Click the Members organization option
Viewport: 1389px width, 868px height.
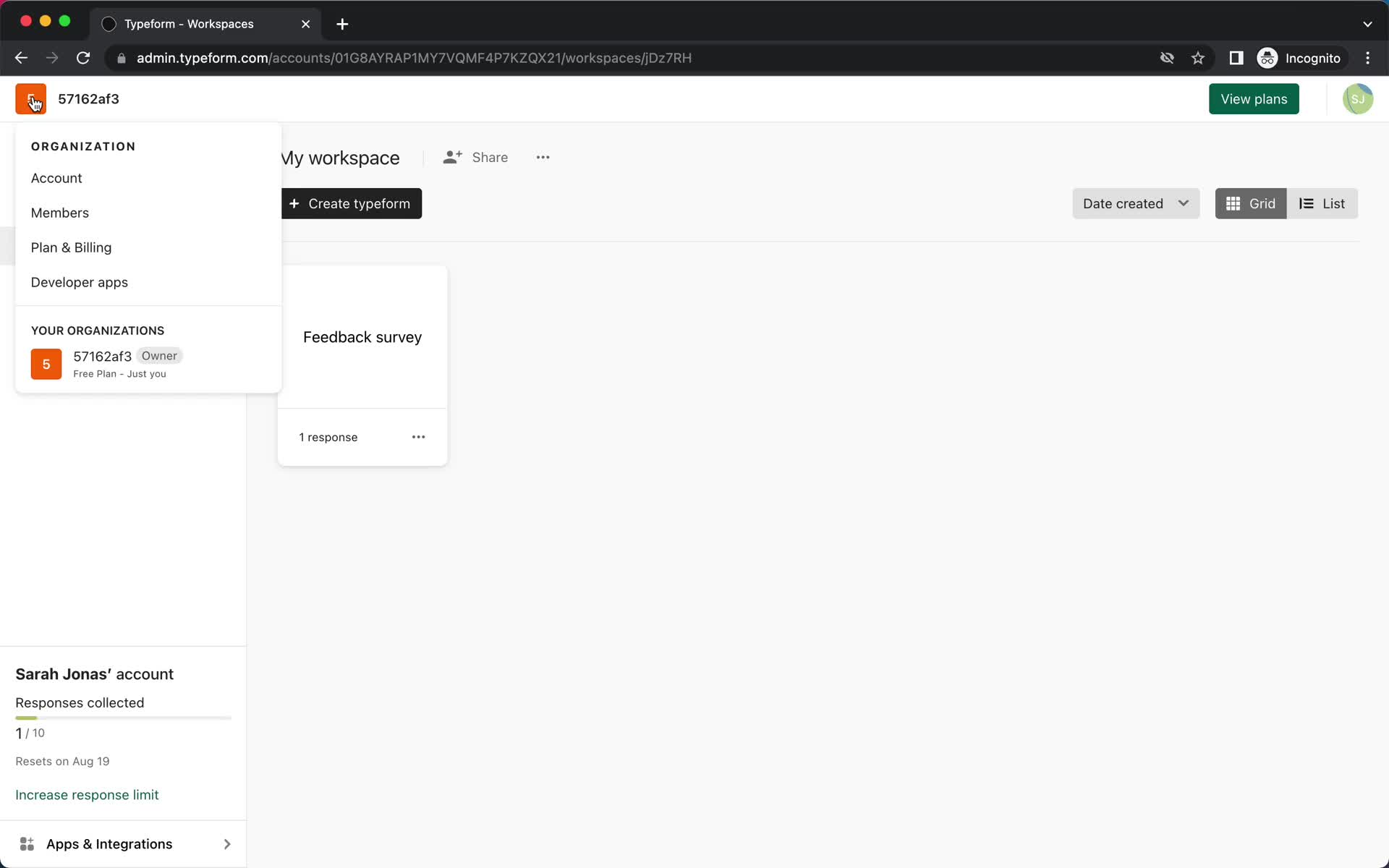pos(59,212)
